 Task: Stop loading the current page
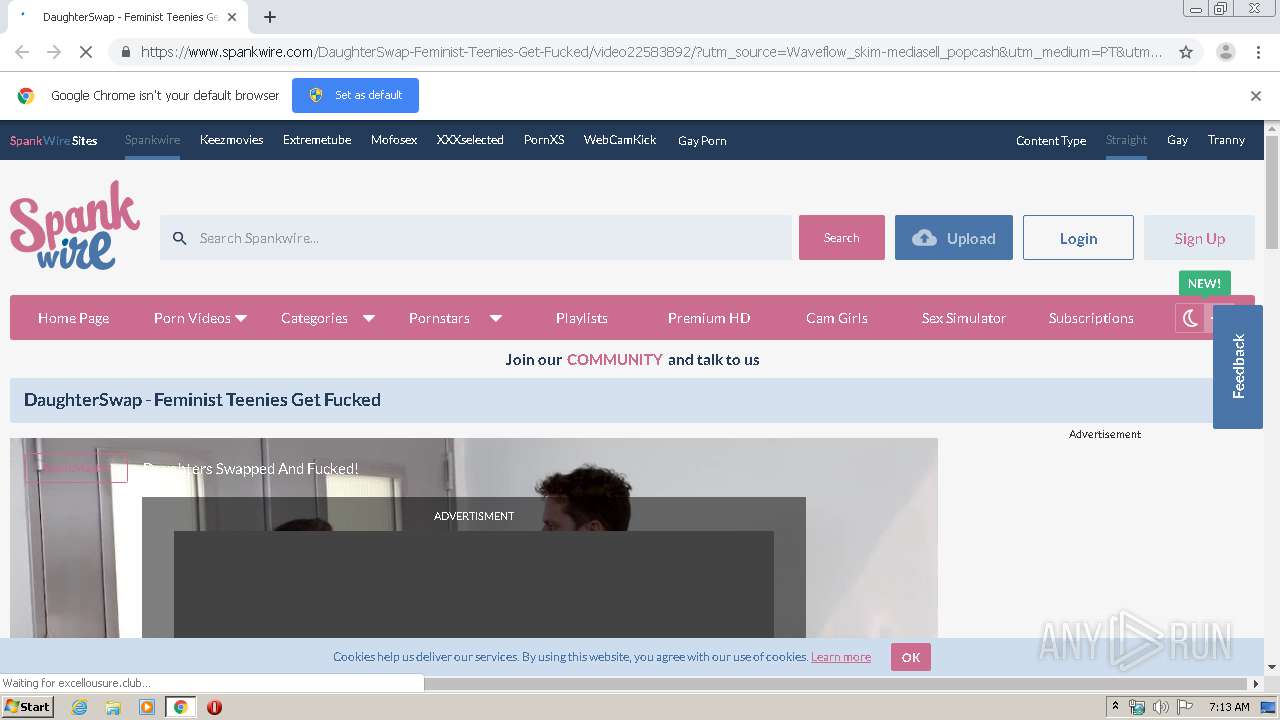click(86, 52)
